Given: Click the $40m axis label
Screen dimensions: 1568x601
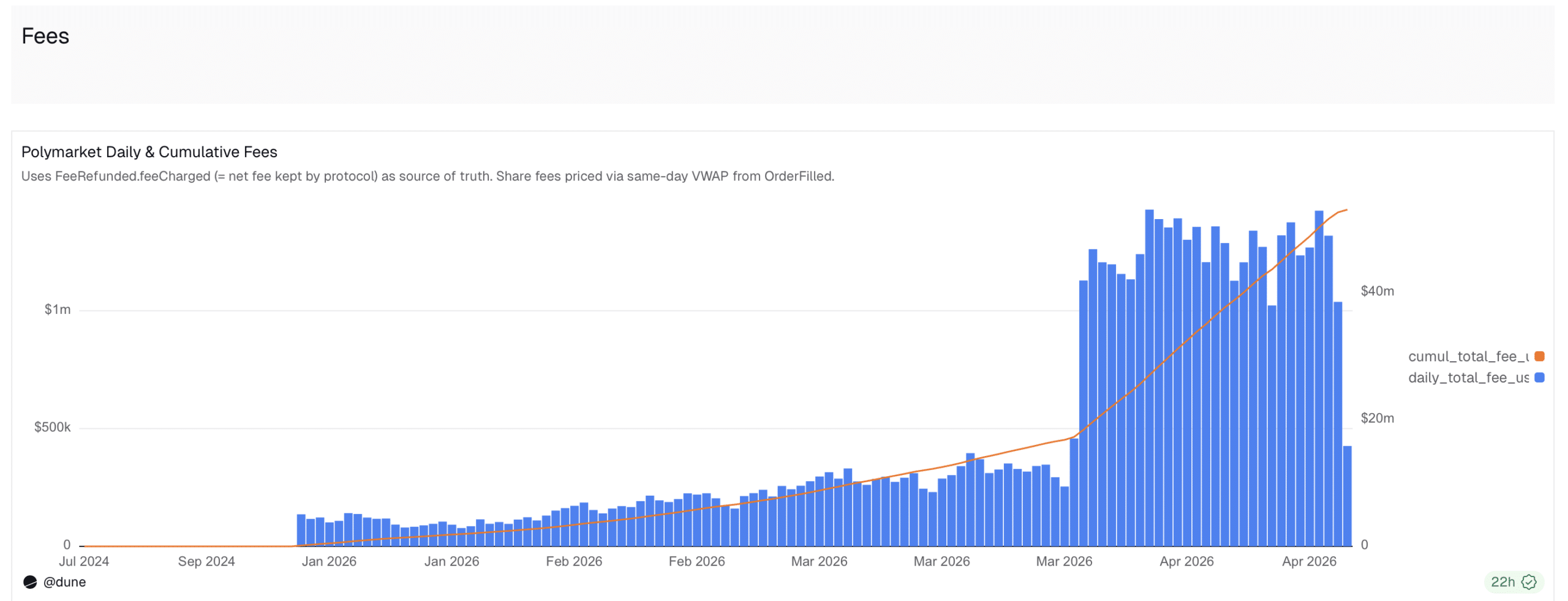Looking at the screenshot, I should [x=1378, y=291].
